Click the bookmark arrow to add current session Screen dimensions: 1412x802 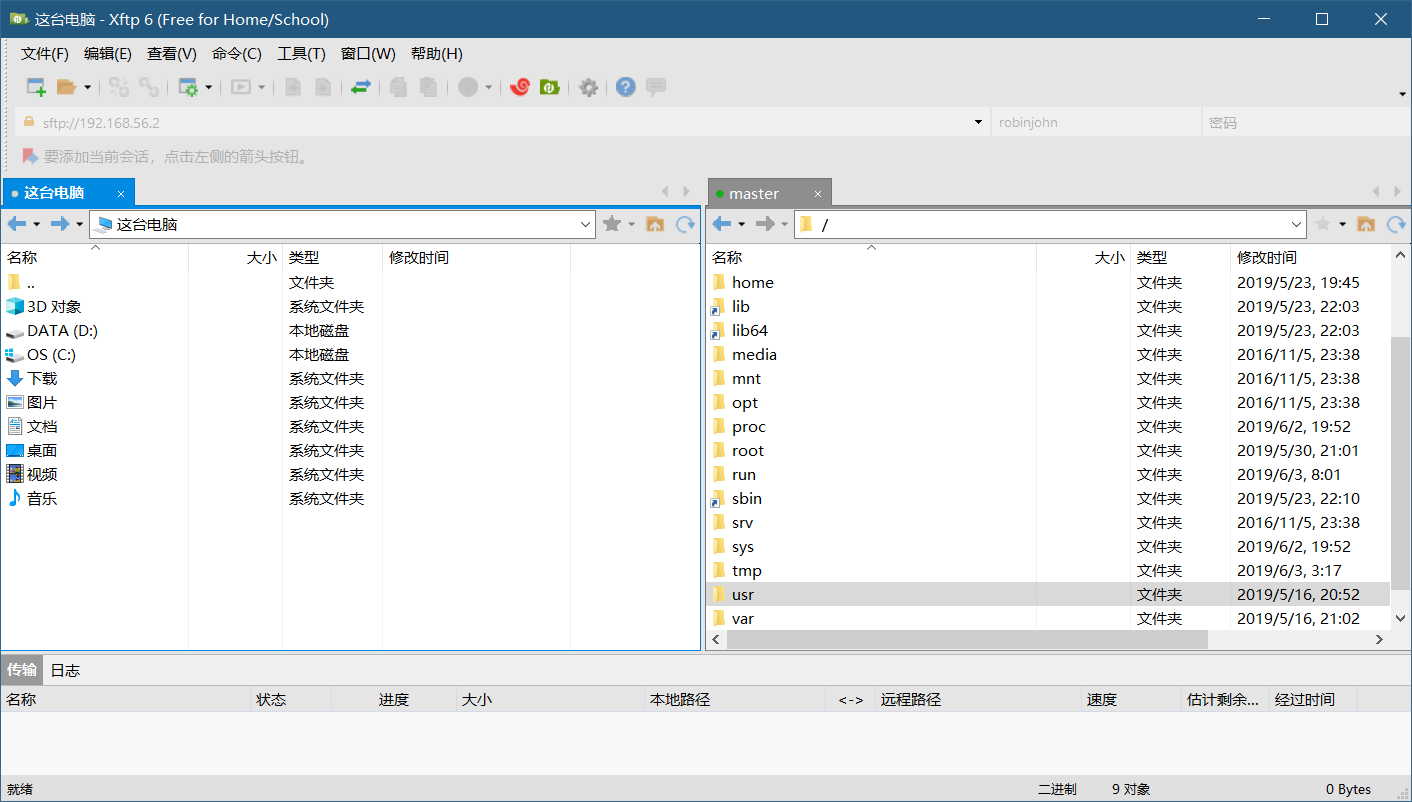(x=30, y=156)
